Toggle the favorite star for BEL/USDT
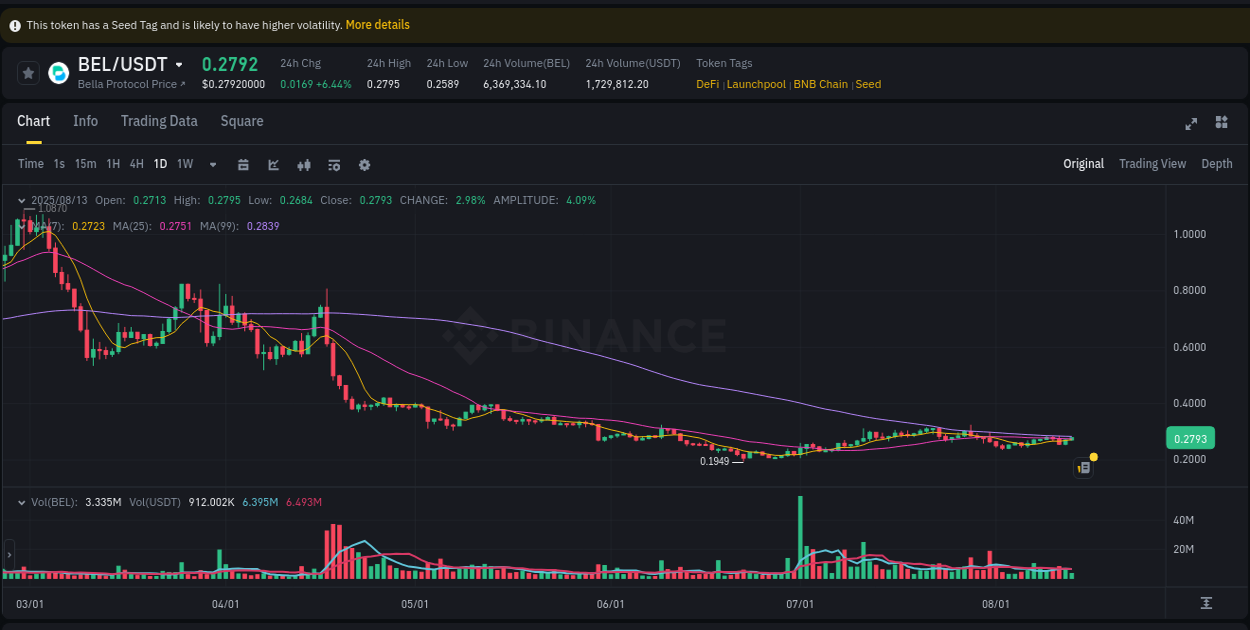 pyautogui.click(x=27, y=72)
